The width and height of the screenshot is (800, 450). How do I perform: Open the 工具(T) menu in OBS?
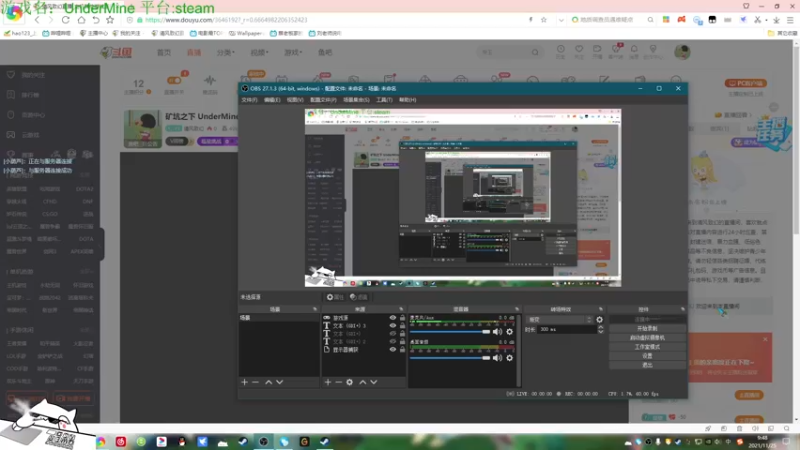(384, 100)
